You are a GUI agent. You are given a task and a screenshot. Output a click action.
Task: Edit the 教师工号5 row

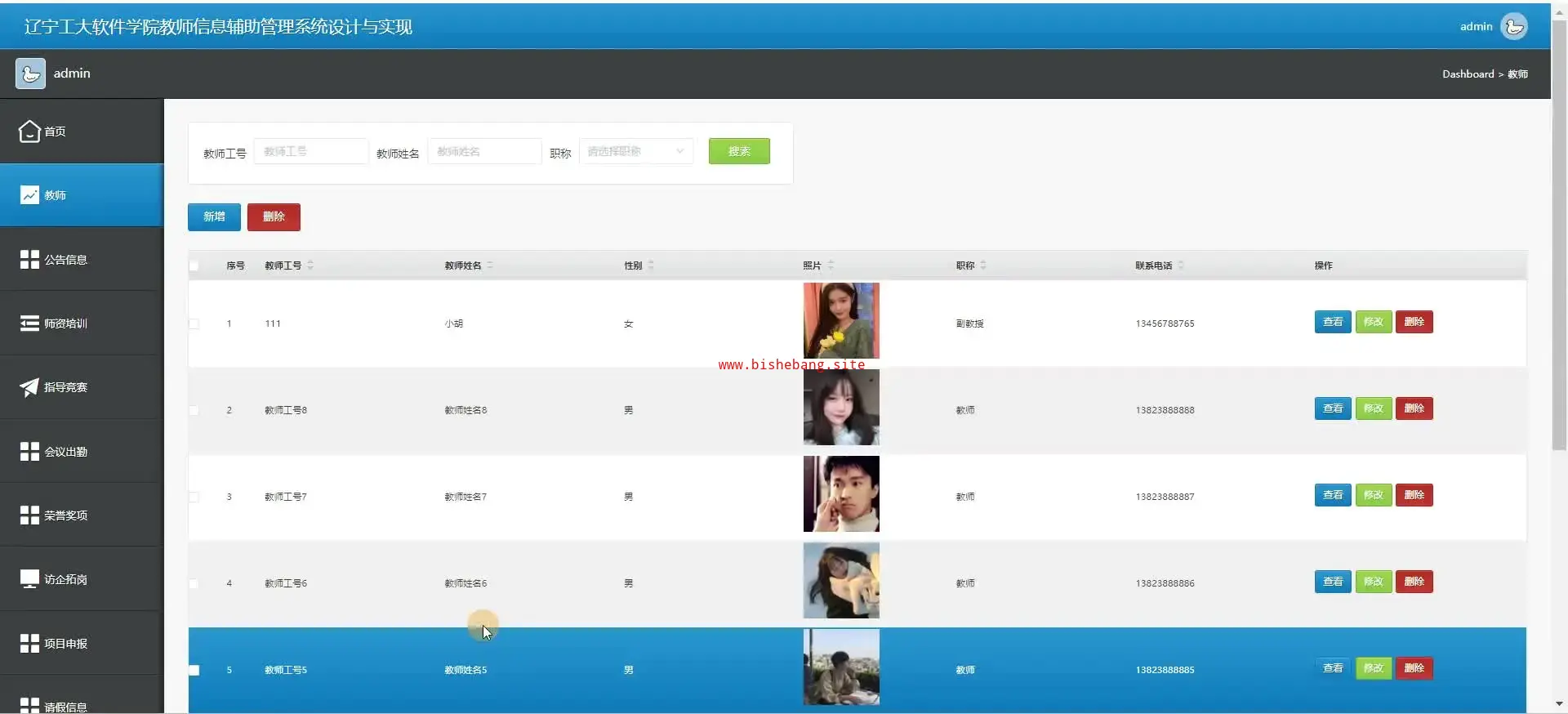click(x=1374, y=668)
